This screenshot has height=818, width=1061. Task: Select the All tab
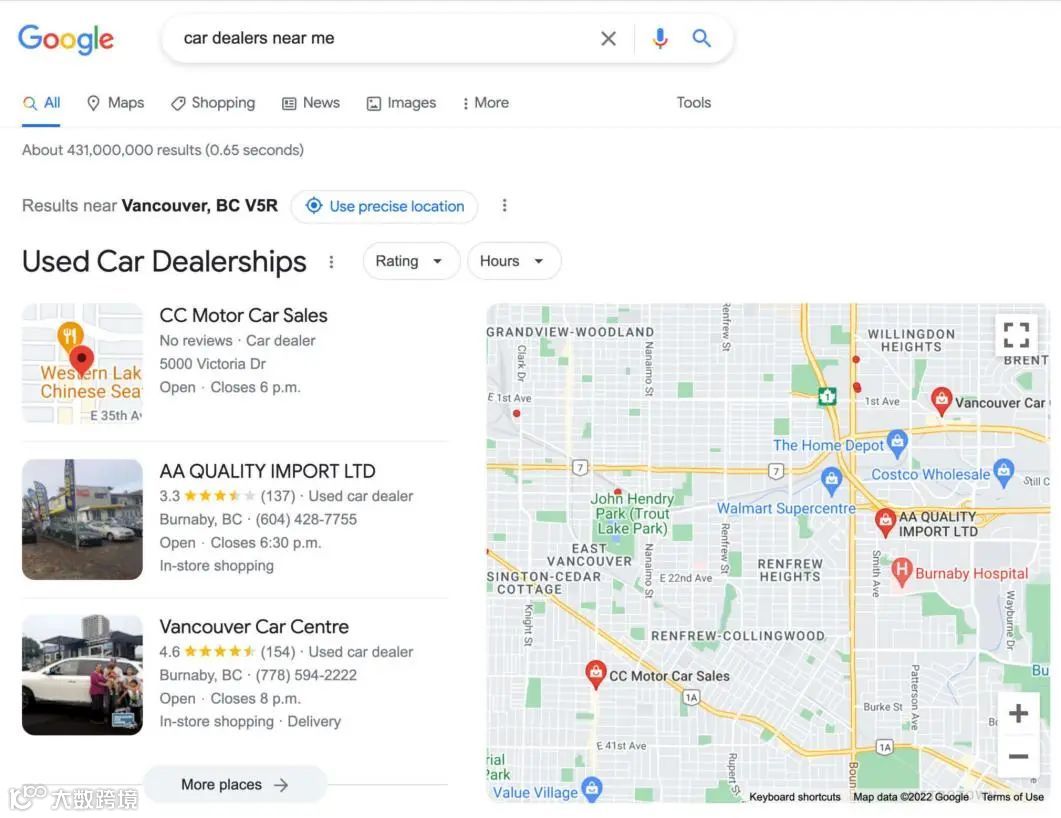coord(41,103)
